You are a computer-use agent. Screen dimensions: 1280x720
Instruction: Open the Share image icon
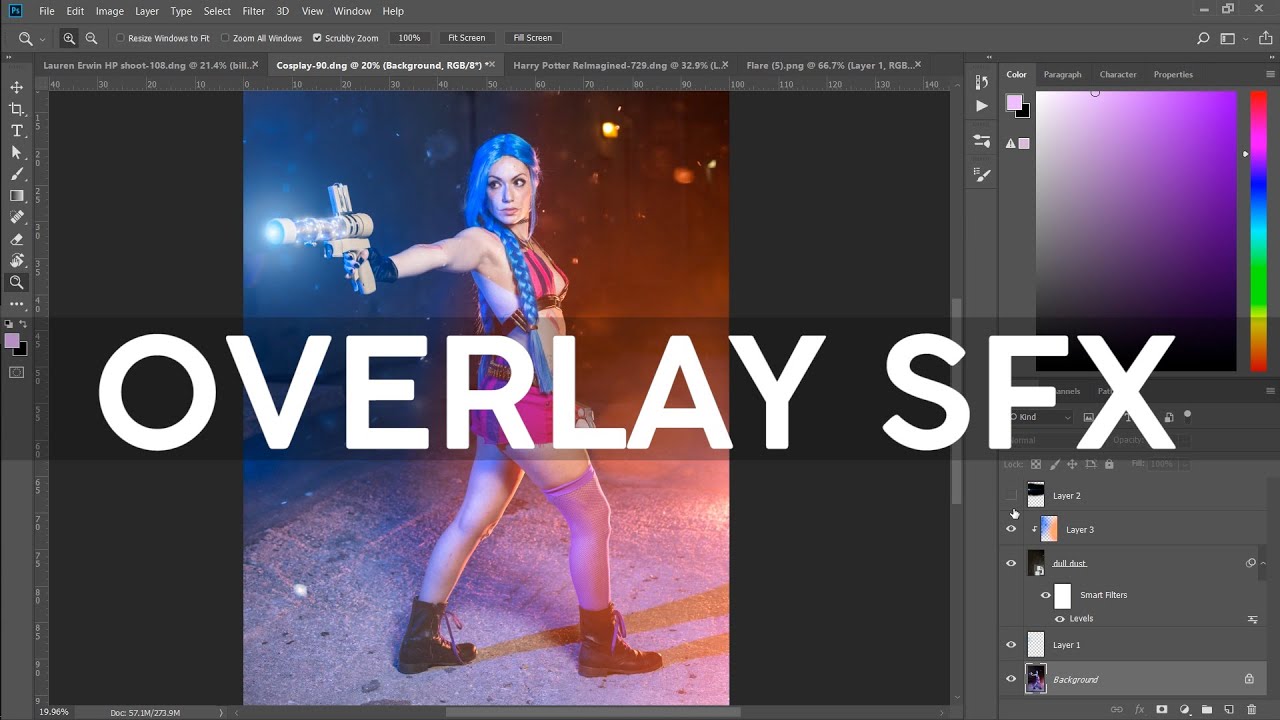1266,38
